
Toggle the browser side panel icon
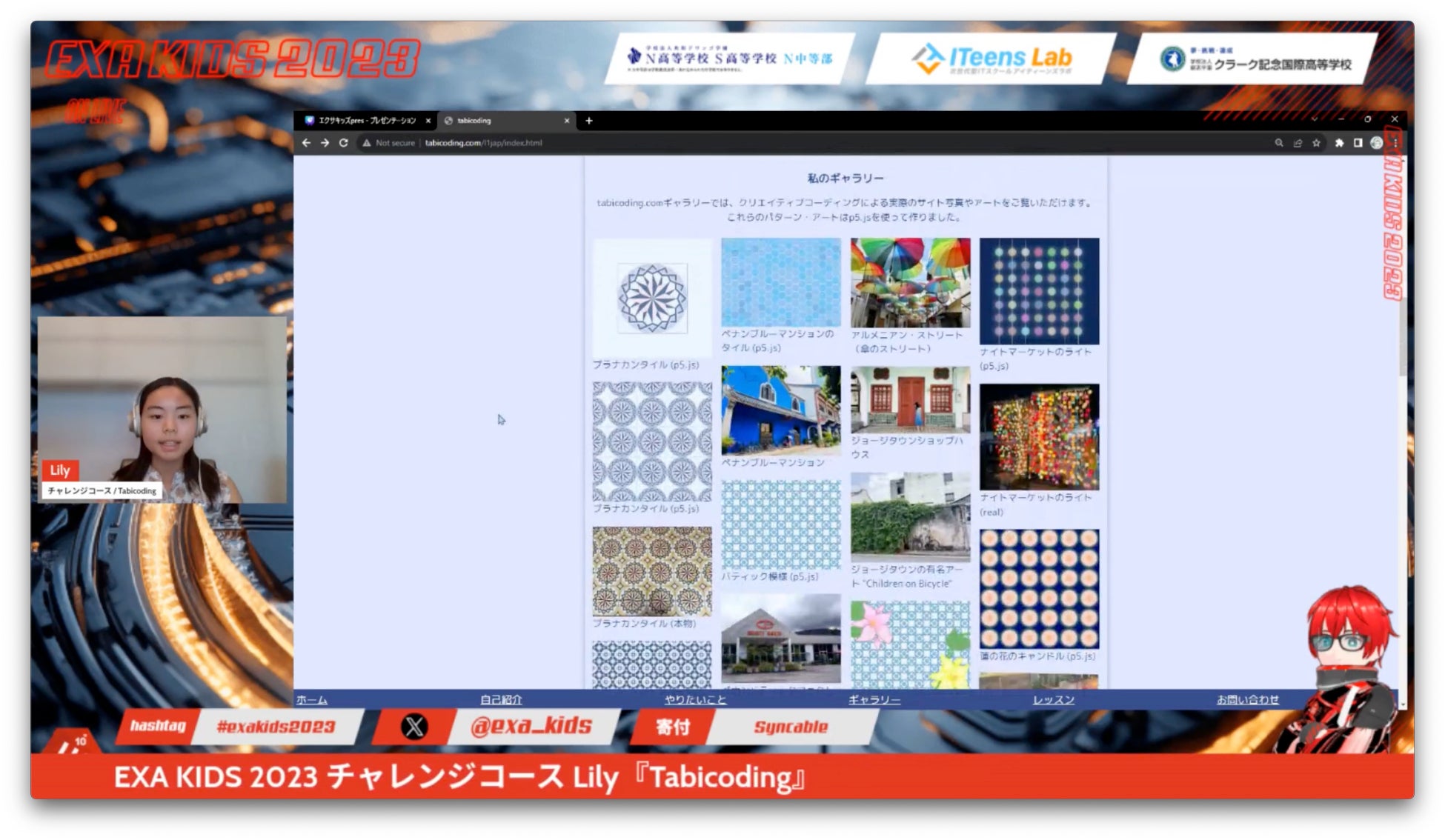click(1358, 143)
